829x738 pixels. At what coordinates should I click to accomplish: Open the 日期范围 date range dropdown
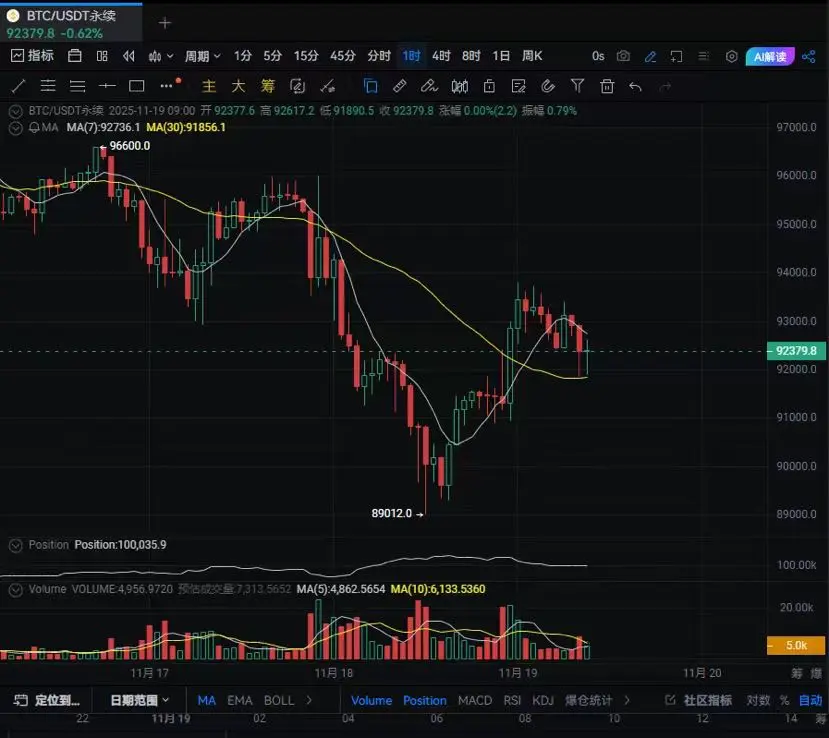pos(139,700)
